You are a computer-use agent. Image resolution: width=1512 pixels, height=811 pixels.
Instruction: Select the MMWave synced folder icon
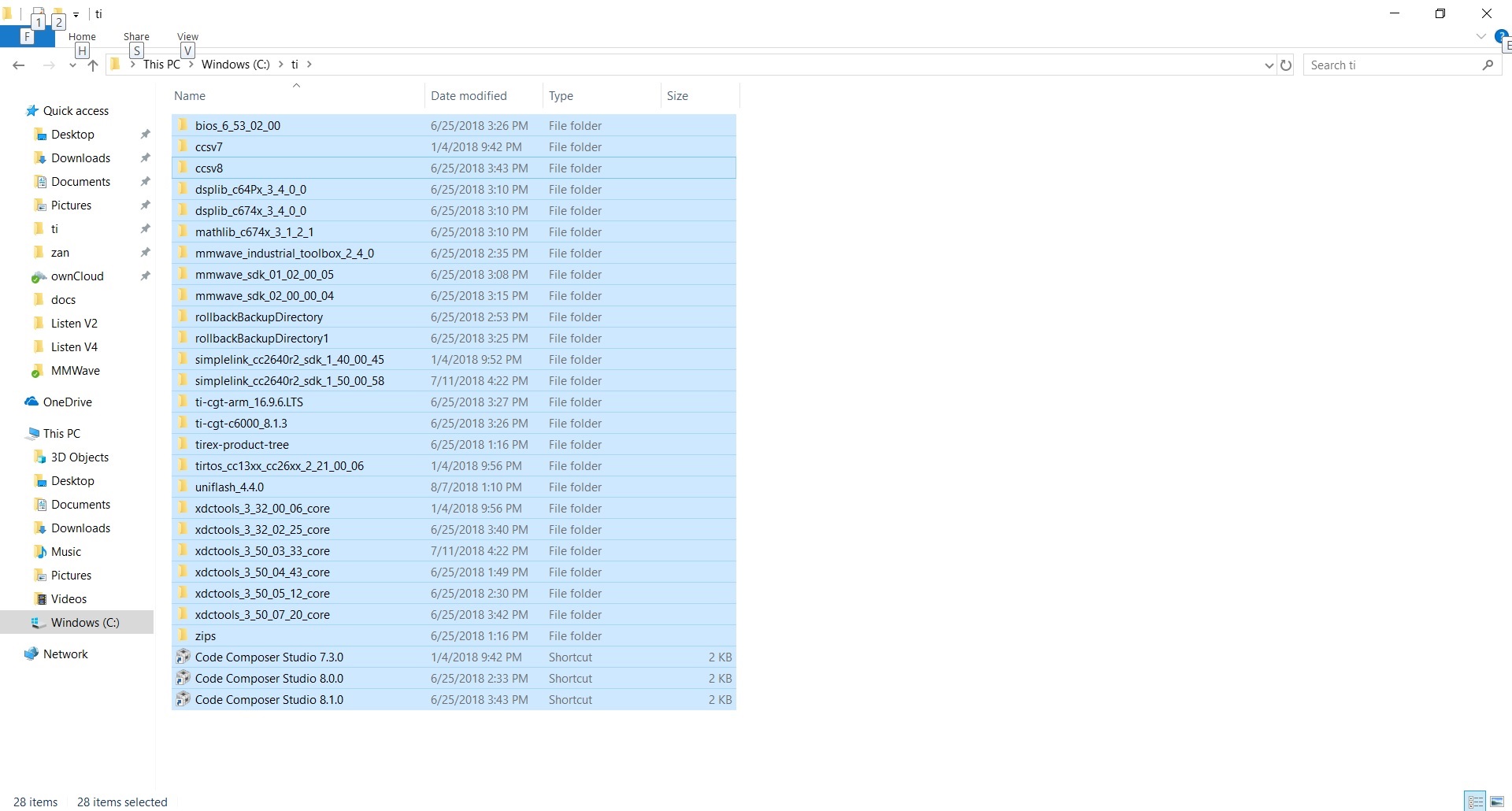[x=38, y=371]
